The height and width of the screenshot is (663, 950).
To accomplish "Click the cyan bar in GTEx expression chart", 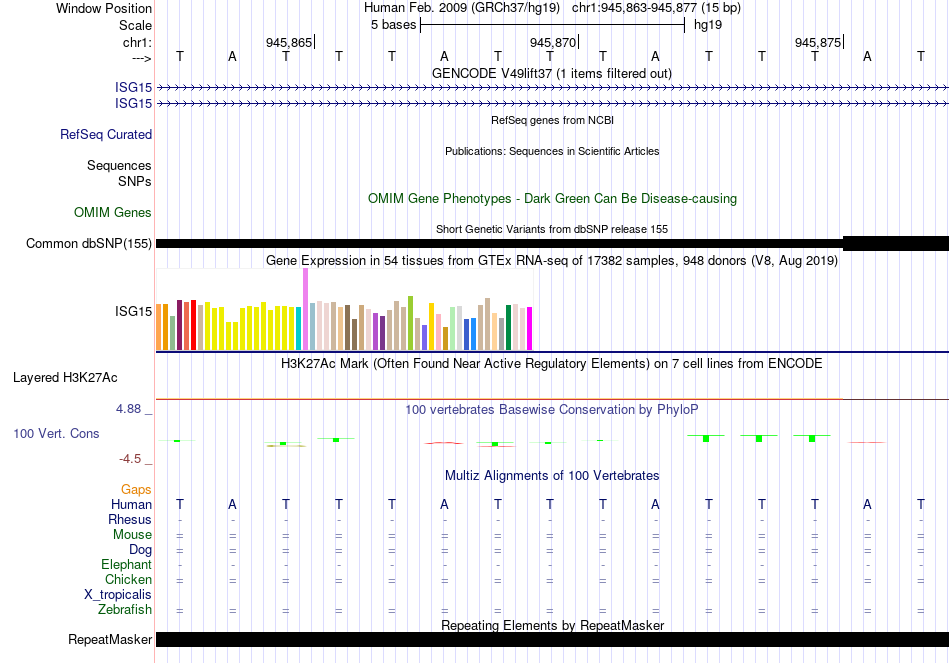I will click(299, 328).
